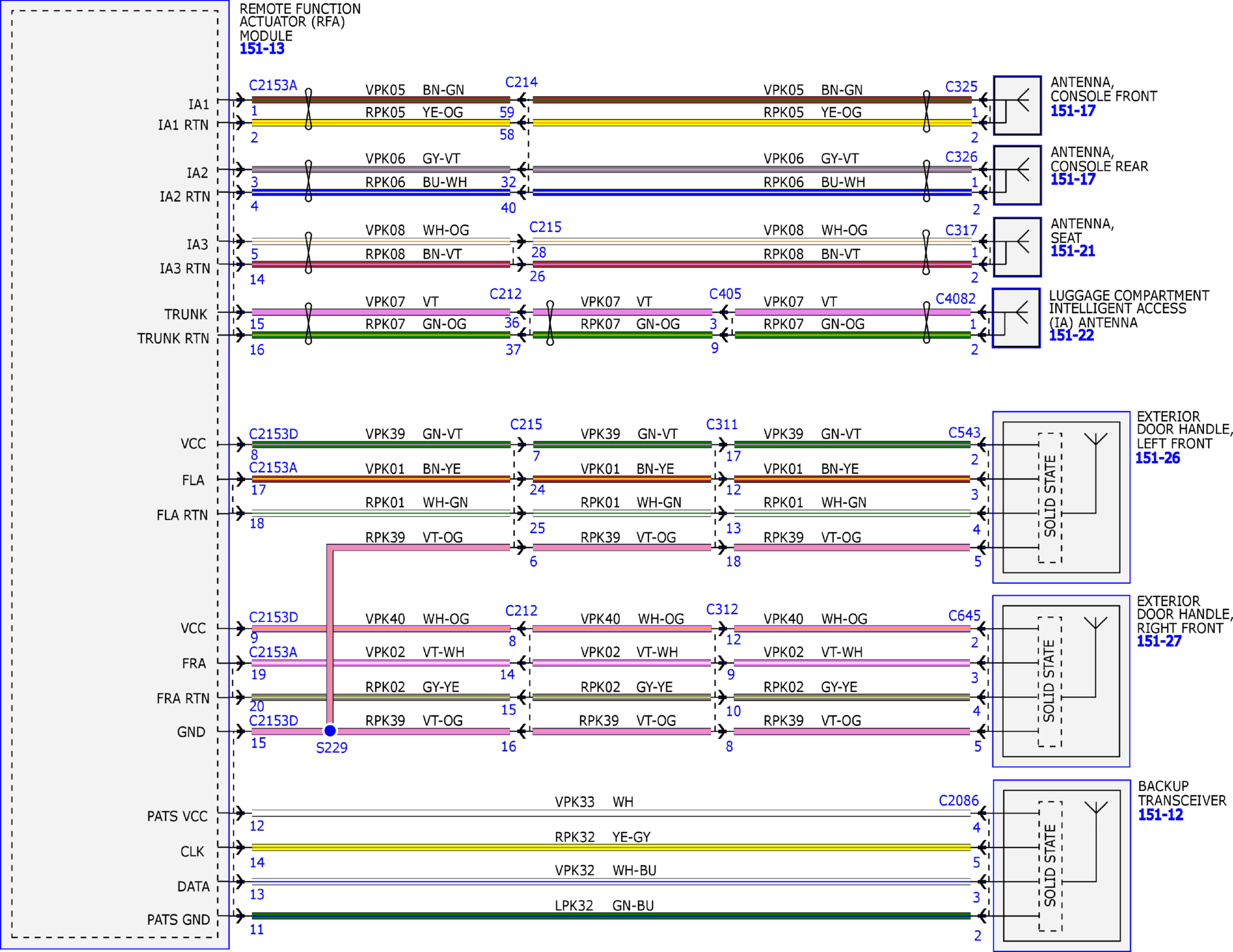Click the FRA RTN pin label
Screen dimensions: 1233x952
click(x=183, y=699)
